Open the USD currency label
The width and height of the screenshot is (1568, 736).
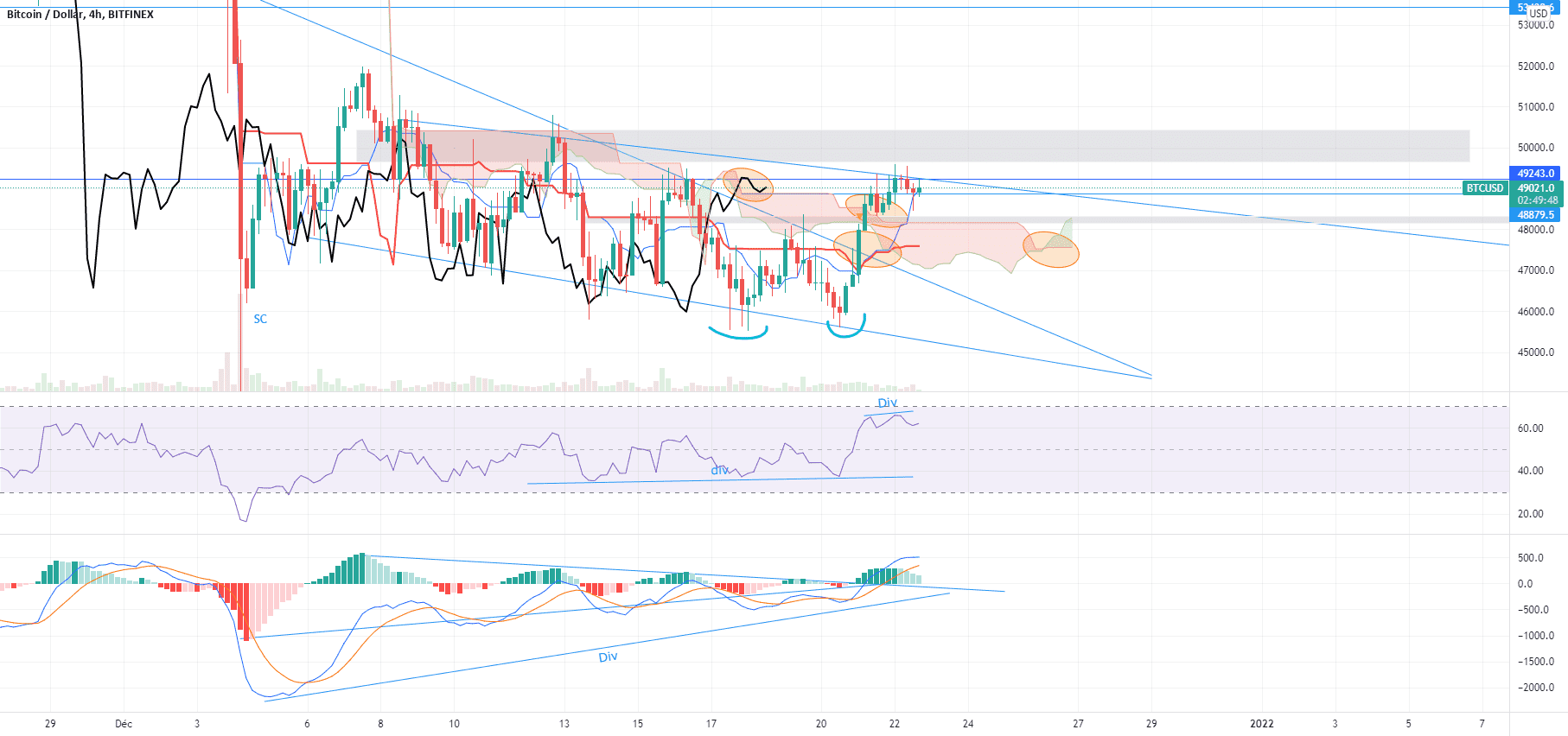[x=1539, y=13]
